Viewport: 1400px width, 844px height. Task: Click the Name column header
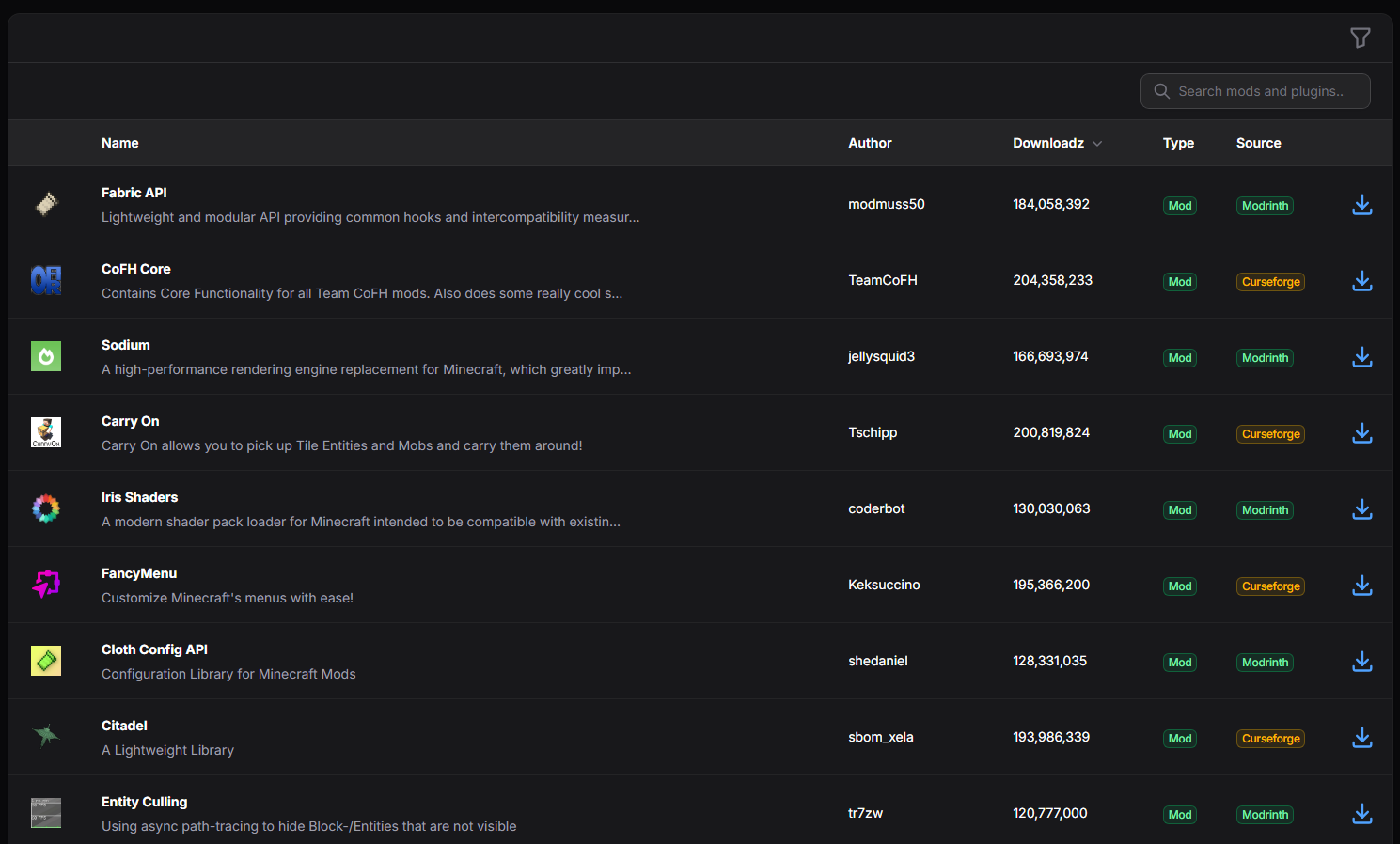(x=120, y=143)
